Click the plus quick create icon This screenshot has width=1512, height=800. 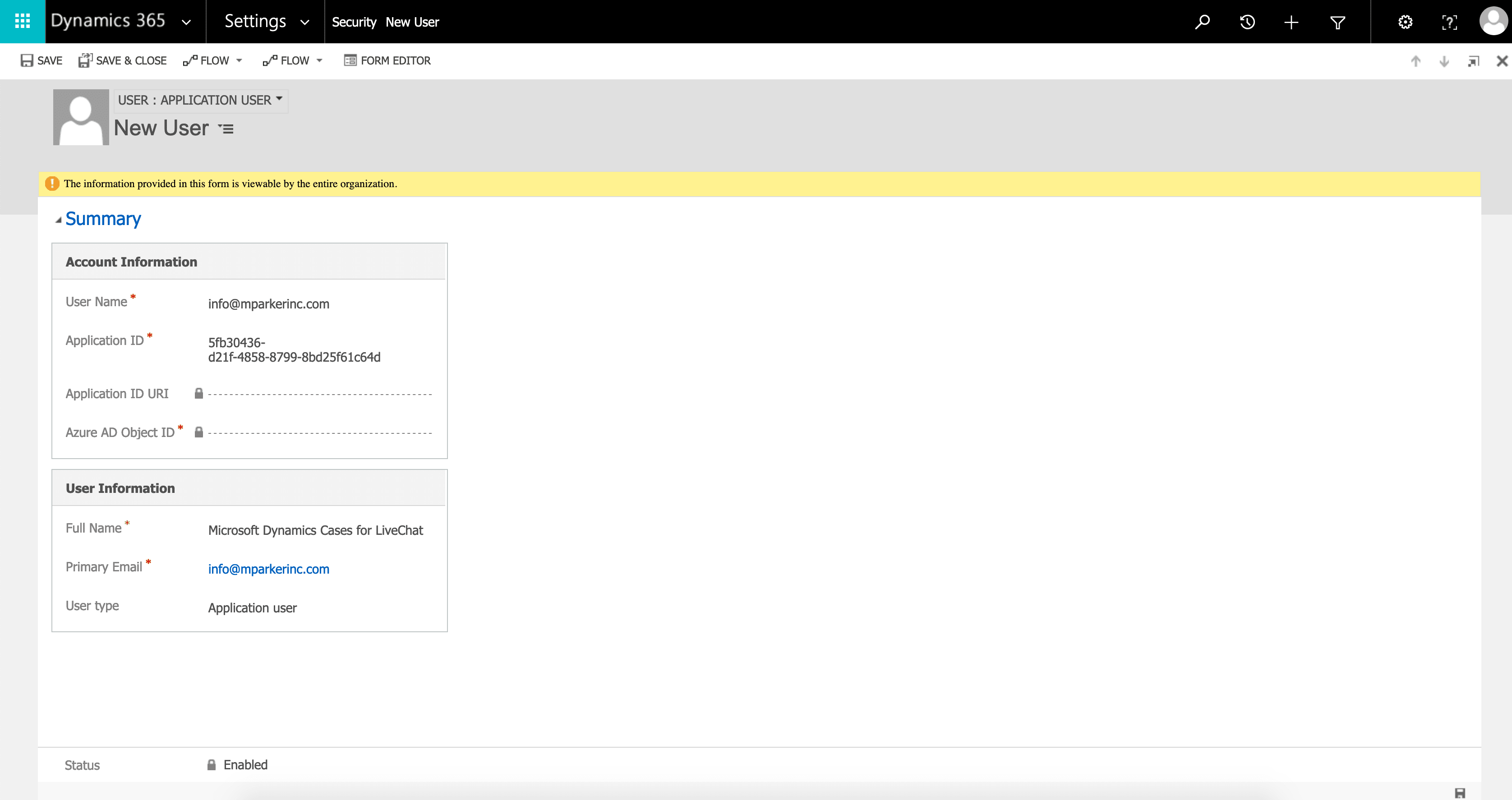click(1291, 22)
